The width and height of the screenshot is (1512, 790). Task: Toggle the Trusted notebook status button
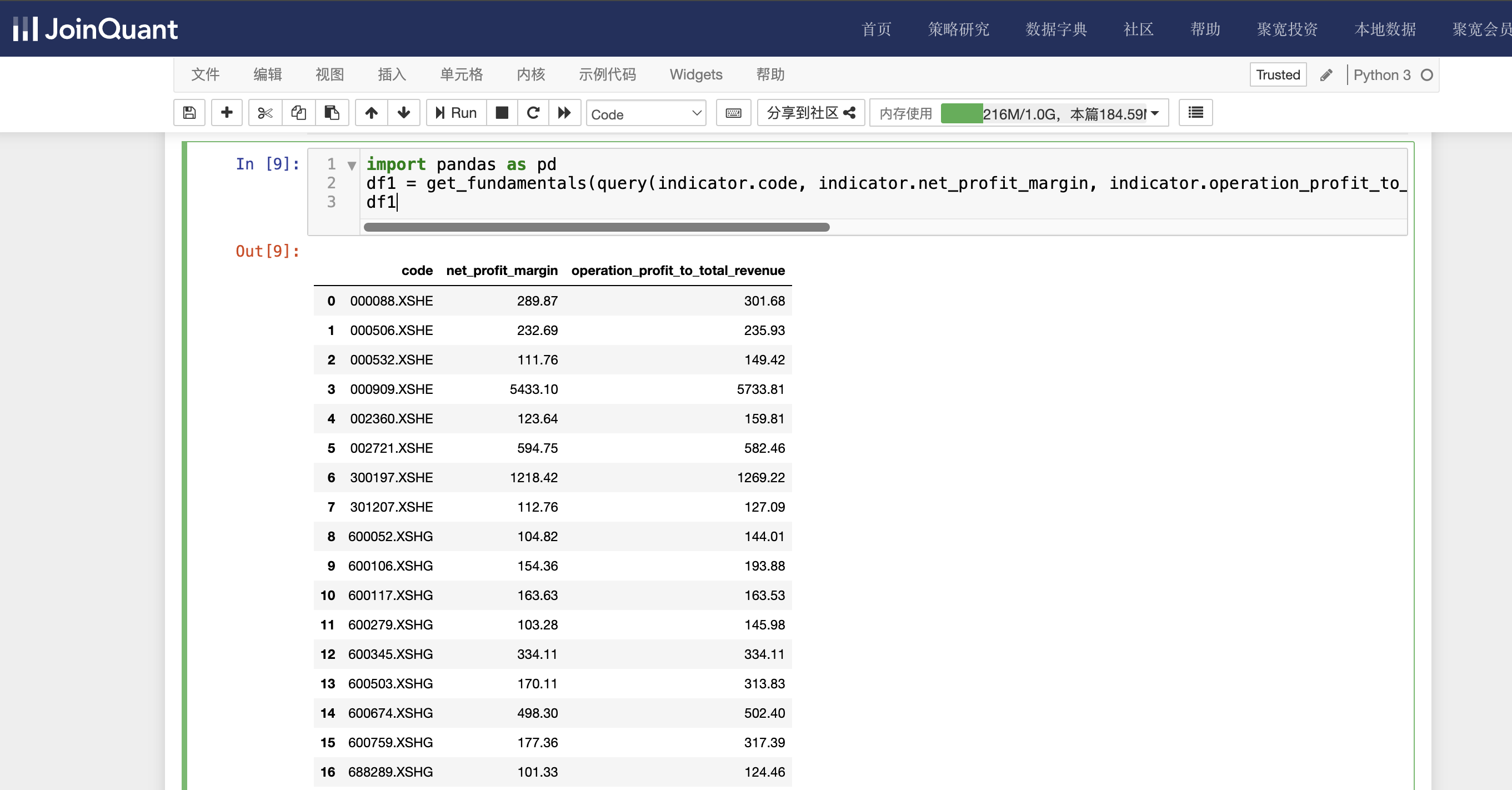1277,75
